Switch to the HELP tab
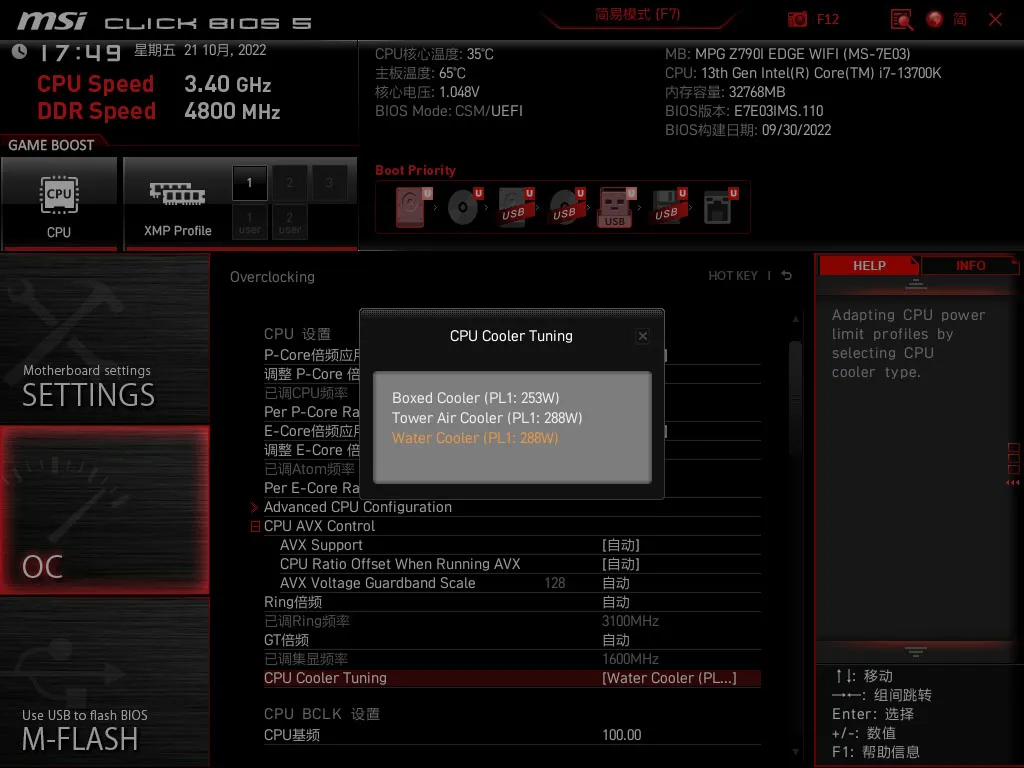This screenshot has height=768, width=1024. pos(869,265)
